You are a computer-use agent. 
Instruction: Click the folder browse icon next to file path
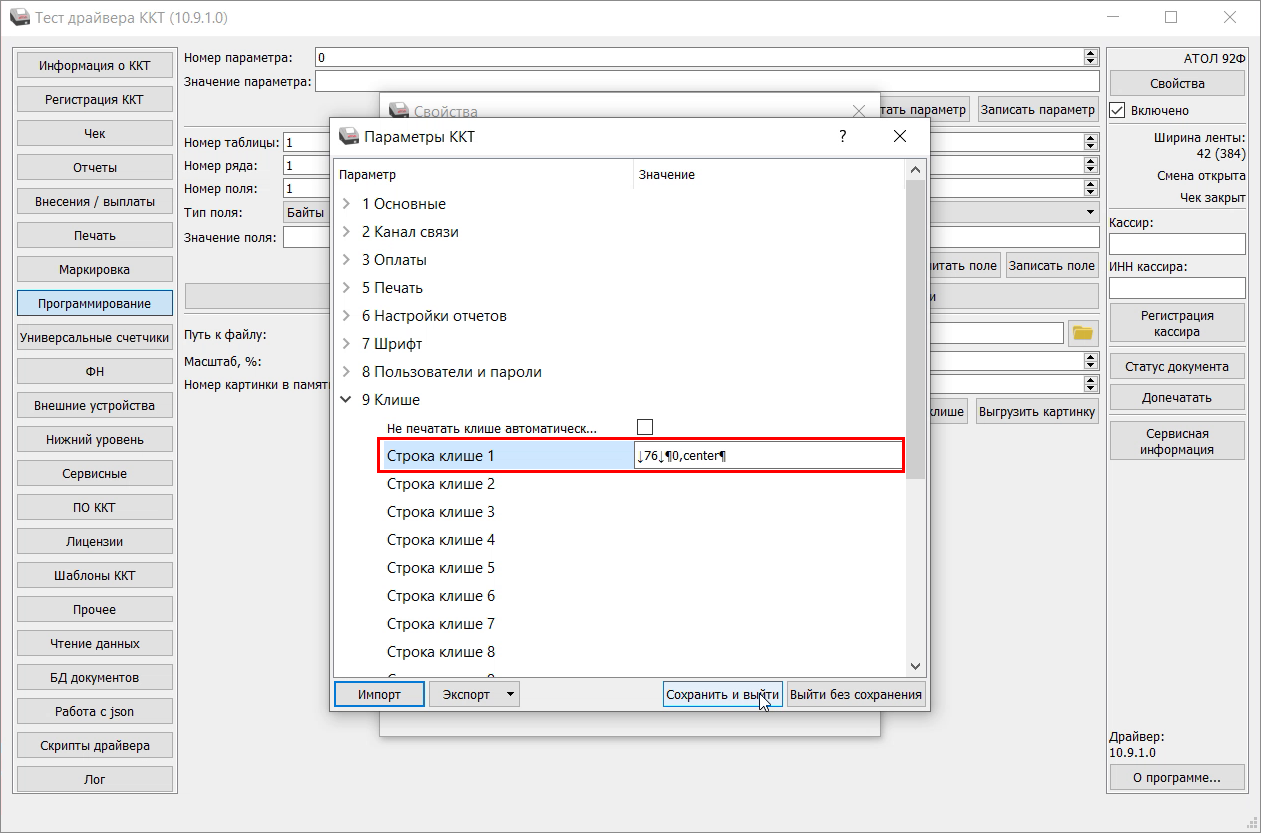point(1082,333)
